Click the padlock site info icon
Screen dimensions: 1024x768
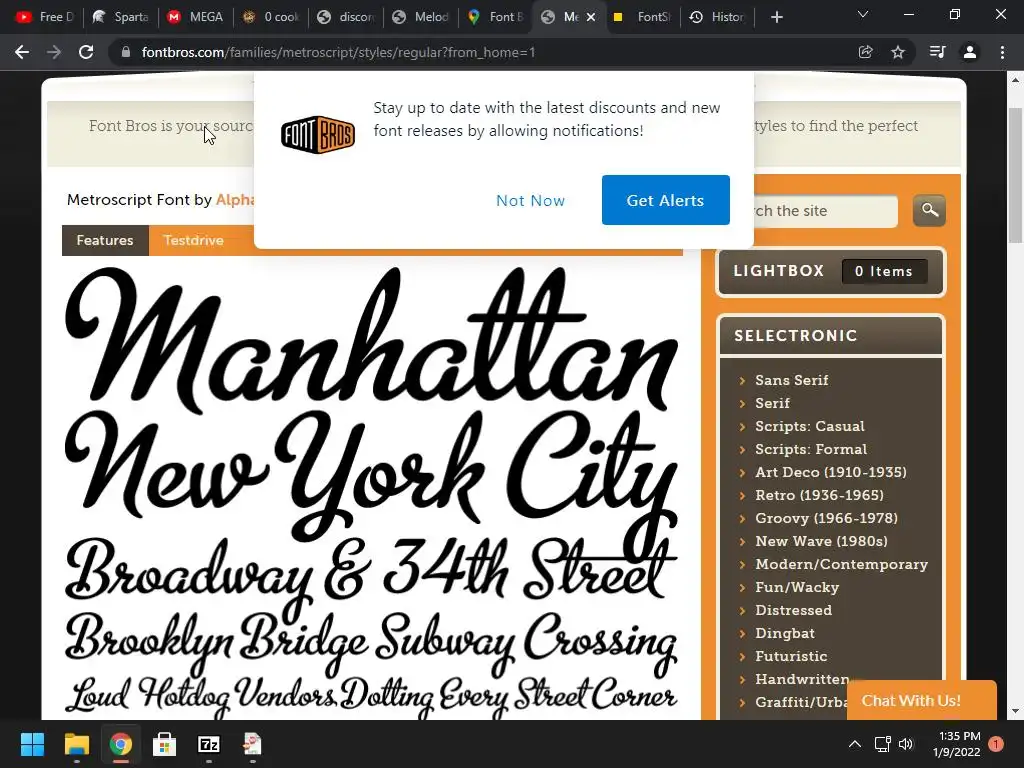pos(126,52)
